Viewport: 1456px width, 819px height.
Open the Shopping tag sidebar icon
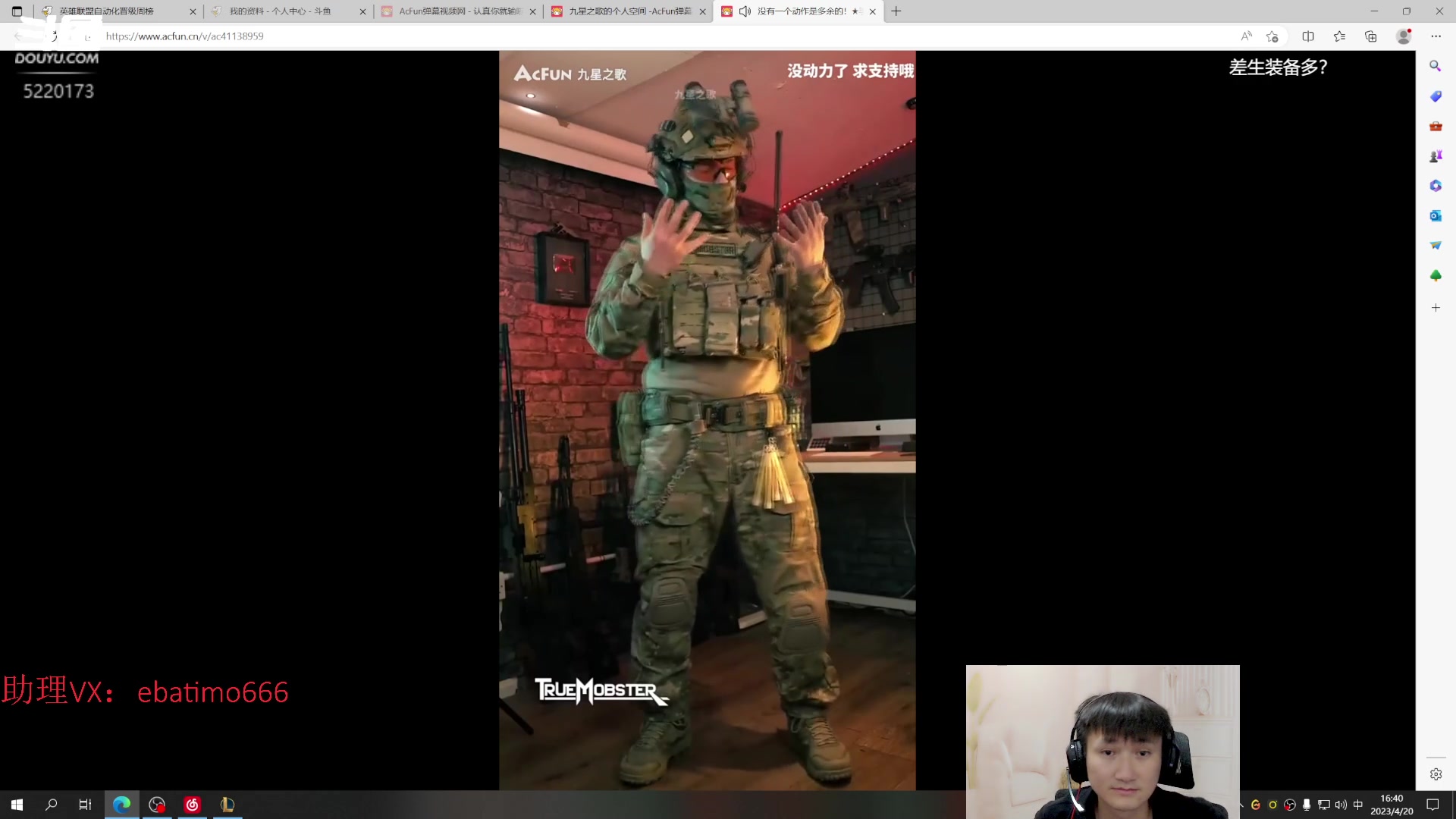click(x=1435, y=96)
